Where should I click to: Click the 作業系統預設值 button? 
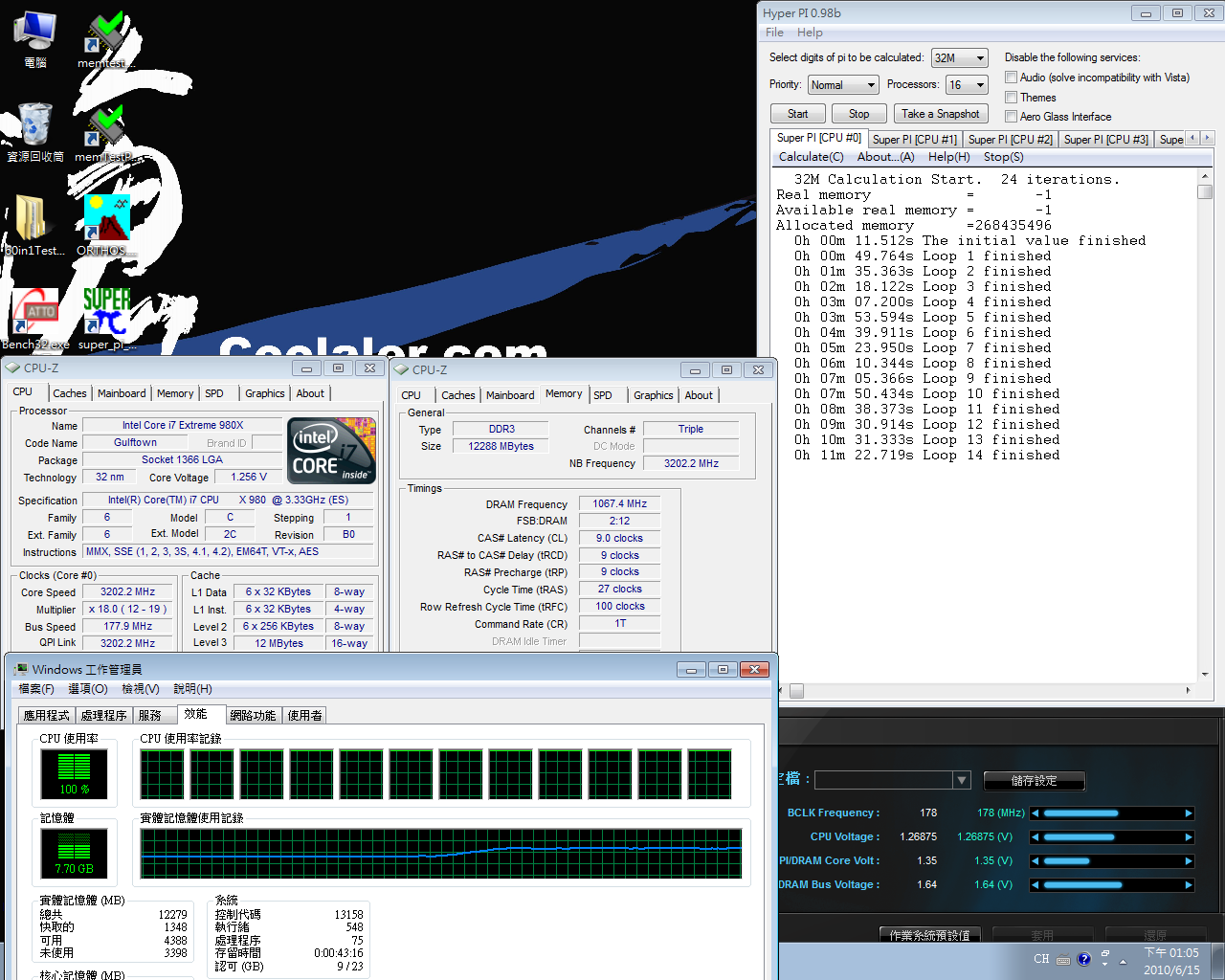pos(929,935)
